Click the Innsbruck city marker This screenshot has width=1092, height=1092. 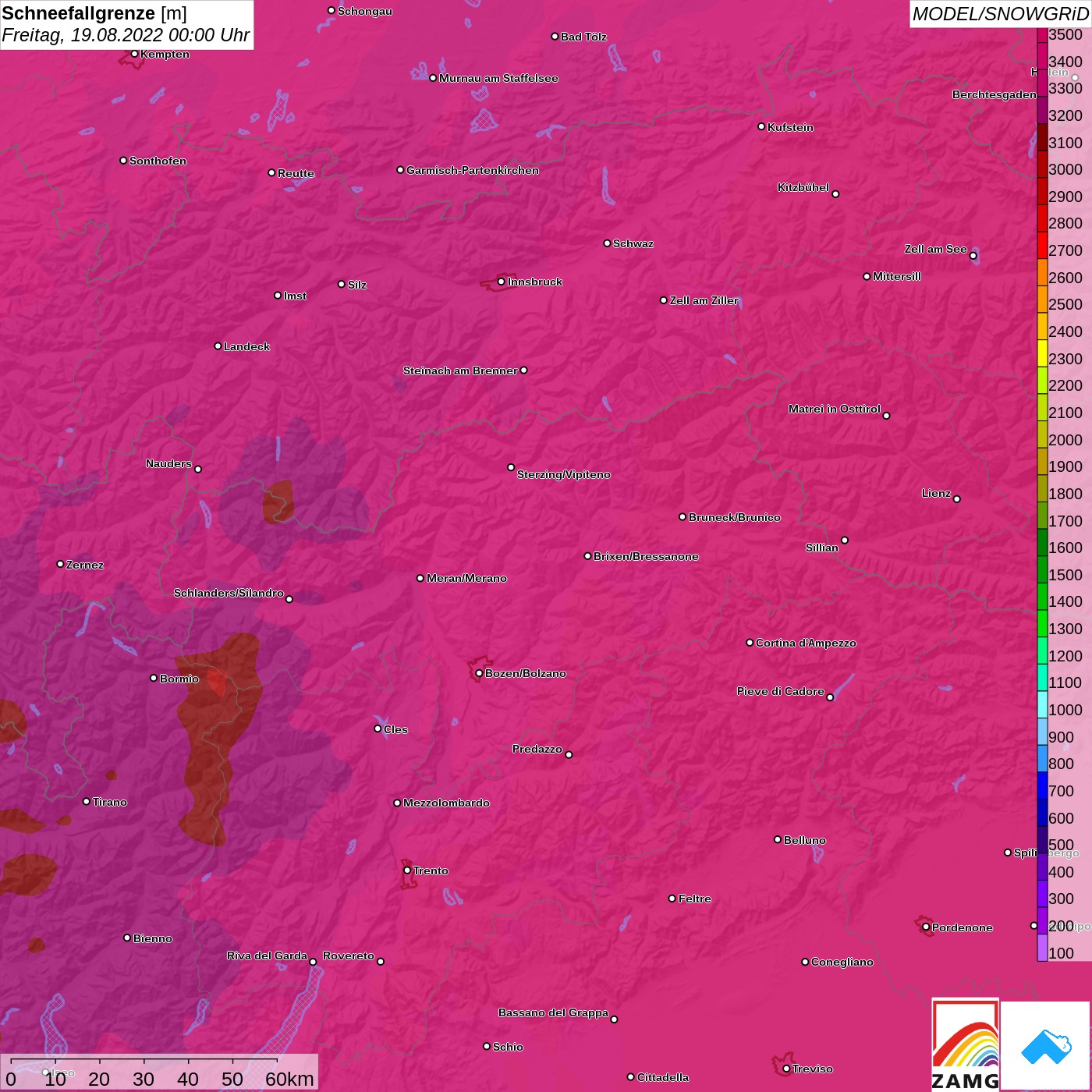tap(501, 282)
